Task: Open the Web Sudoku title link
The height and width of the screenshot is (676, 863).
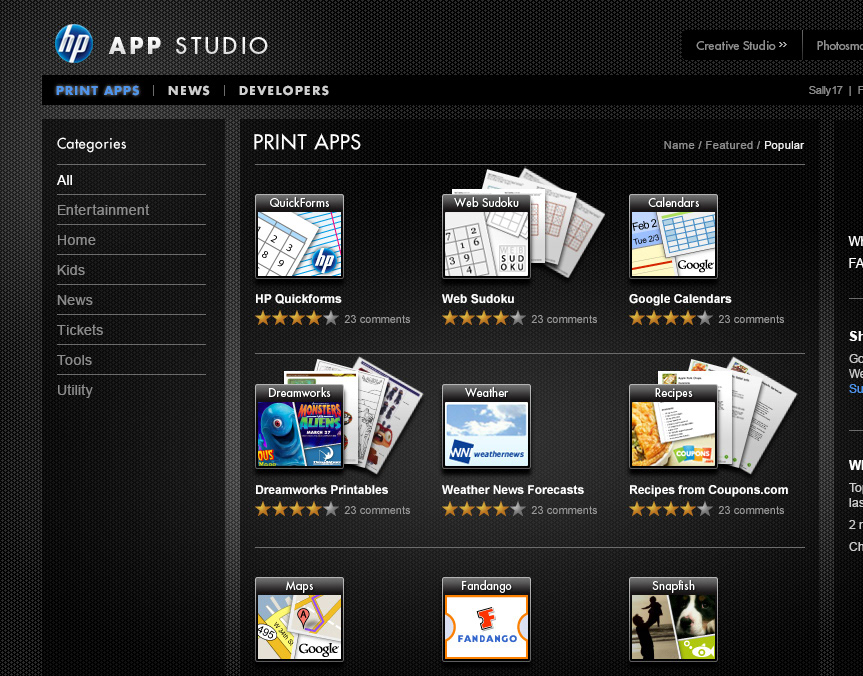Action: pyautogui.click(x=478, y=299)
